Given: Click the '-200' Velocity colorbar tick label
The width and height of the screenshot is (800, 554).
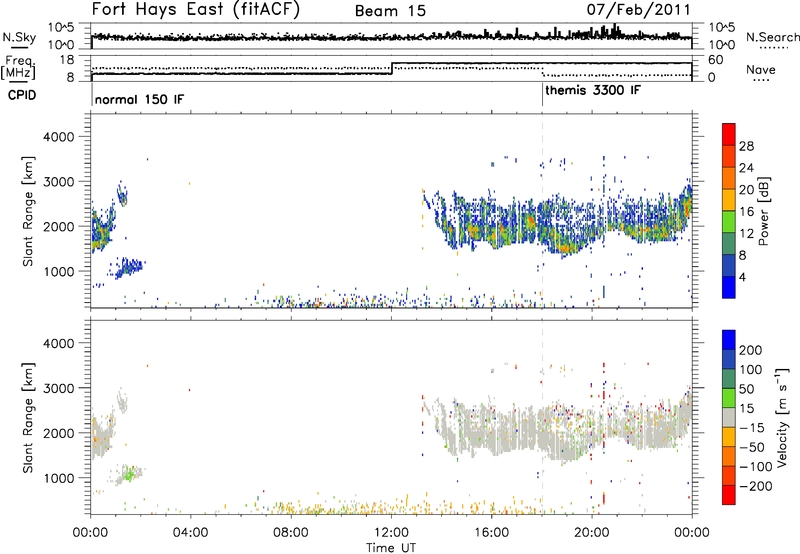Looking at the screenshot, I should click(756, 486).
